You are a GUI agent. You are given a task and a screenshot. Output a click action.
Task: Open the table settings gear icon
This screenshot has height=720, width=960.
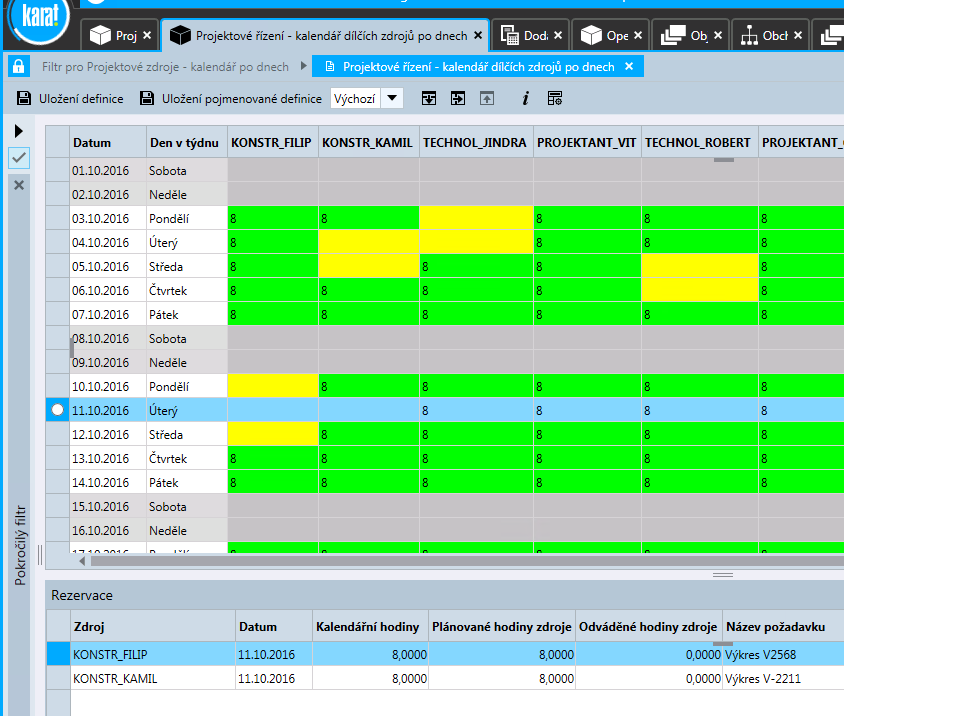tap(555, 98)
